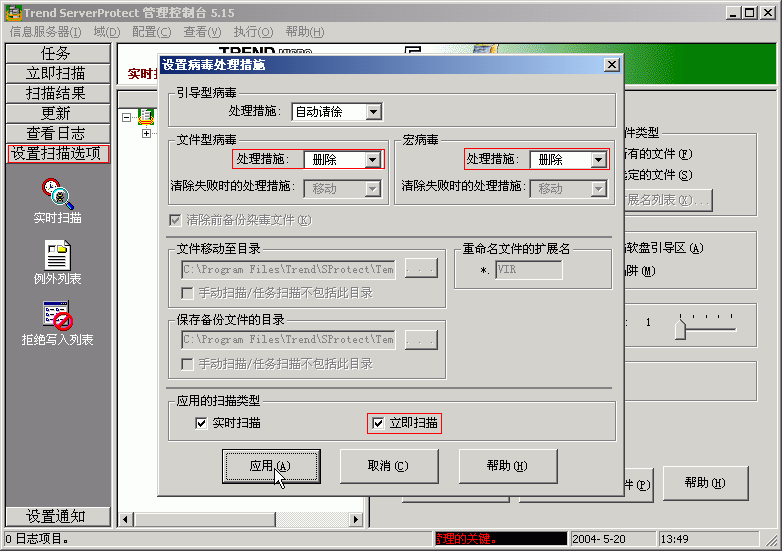Screen dimensions: 782x551
Task: Open the 引导型病毒 处理措施 dropdown
Action: [373, 112]
